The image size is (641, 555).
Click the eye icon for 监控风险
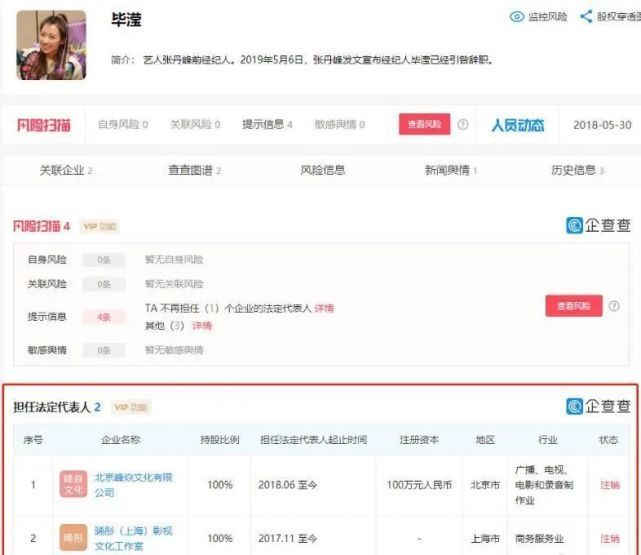517,16
